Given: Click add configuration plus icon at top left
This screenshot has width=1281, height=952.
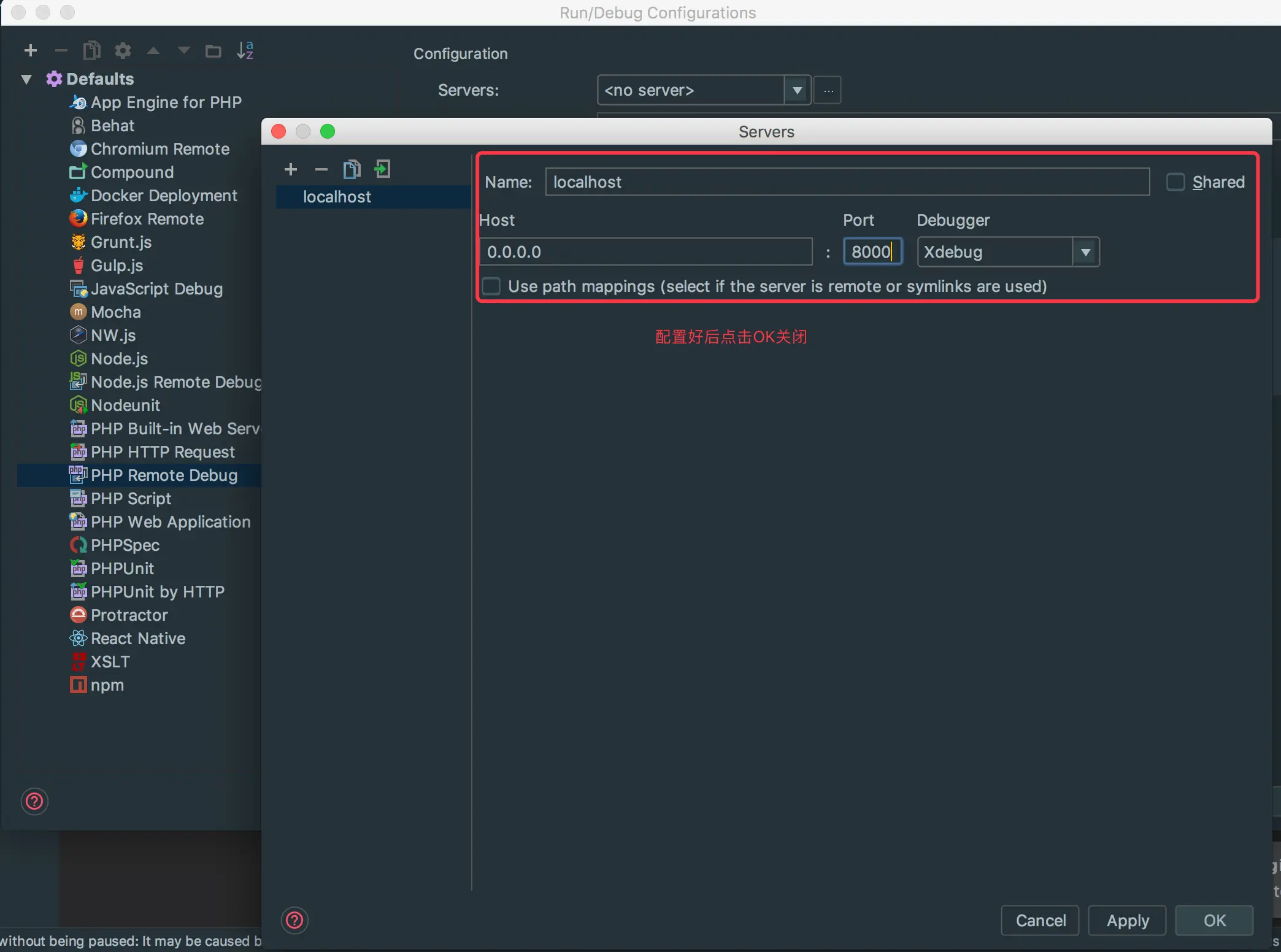Looking at the screenshot, I should 31,50.
